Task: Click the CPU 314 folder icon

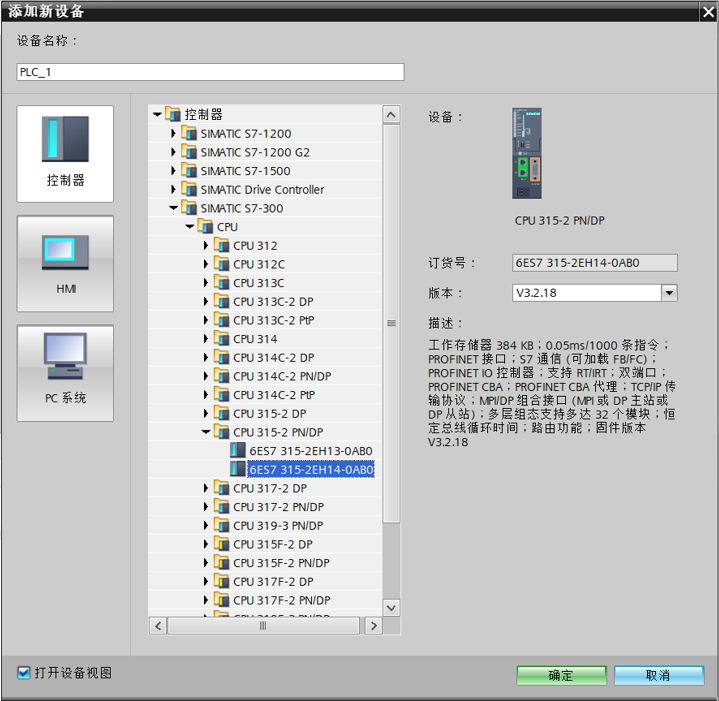Action: [x=221, y=339]
